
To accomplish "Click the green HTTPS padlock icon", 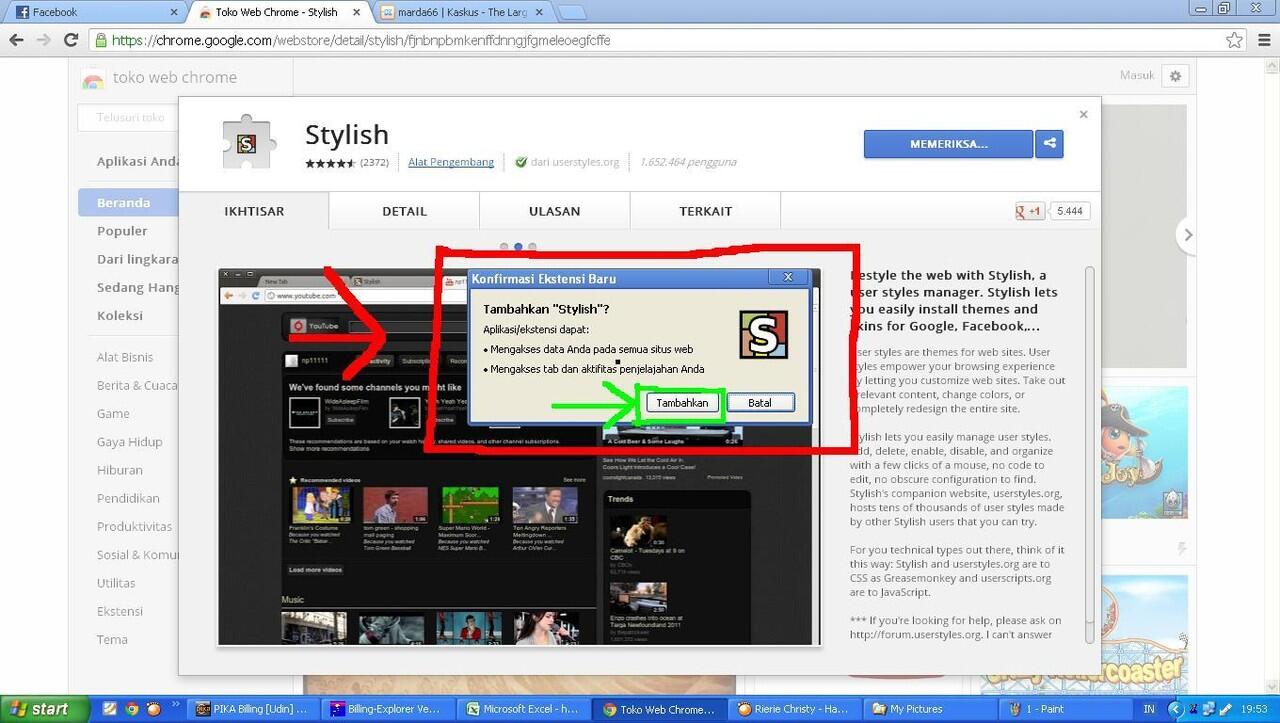I will [100, 41].
